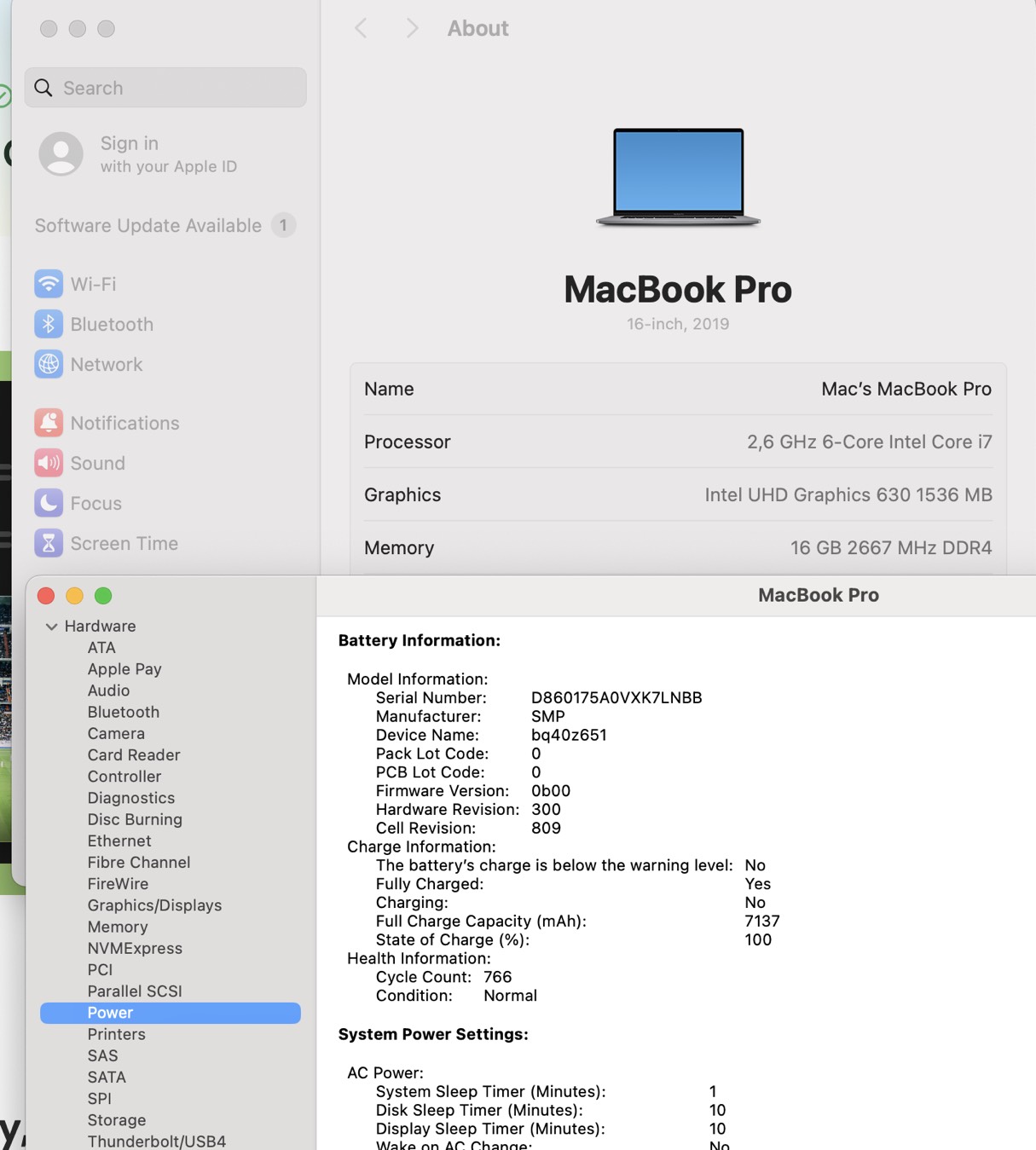
Task: Go forward with the right chevron
Action: coord(412,28)
